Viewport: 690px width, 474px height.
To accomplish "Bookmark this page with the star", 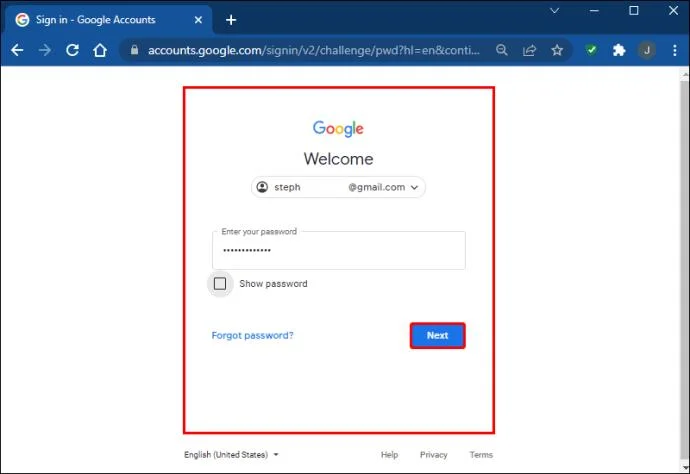I will pos(557,50).
